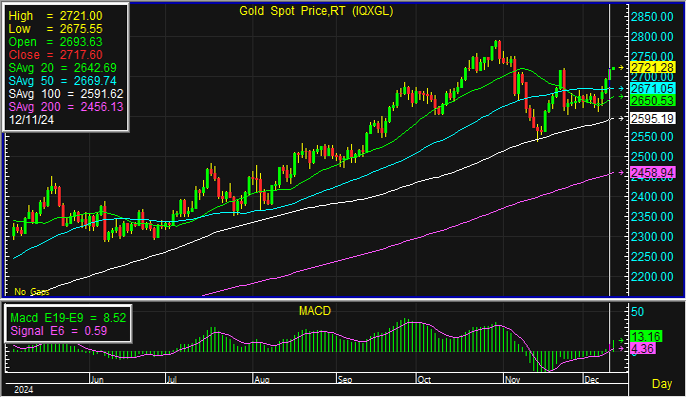Click the Gold Spot Price,RT chart title

(x=316, y=11)
